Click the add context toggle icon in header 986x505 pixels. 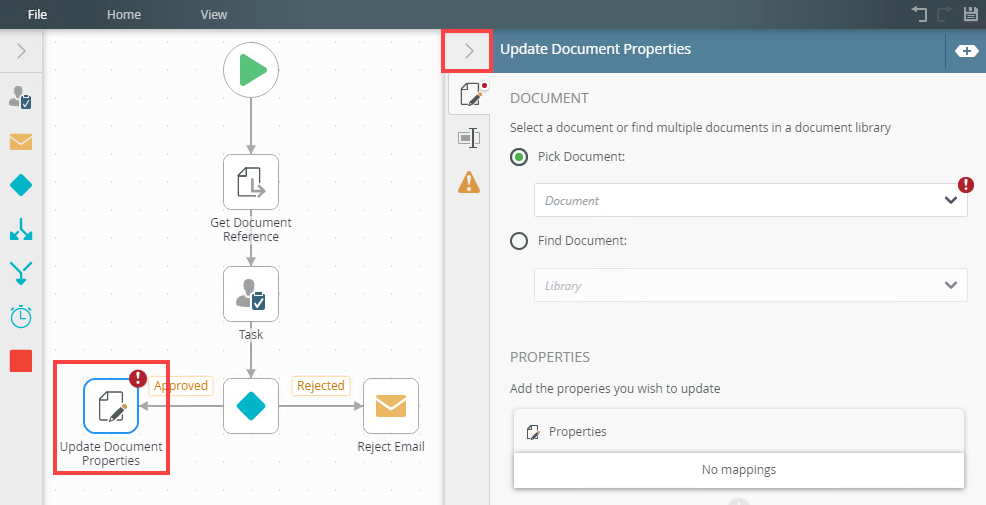coord(966,51)
